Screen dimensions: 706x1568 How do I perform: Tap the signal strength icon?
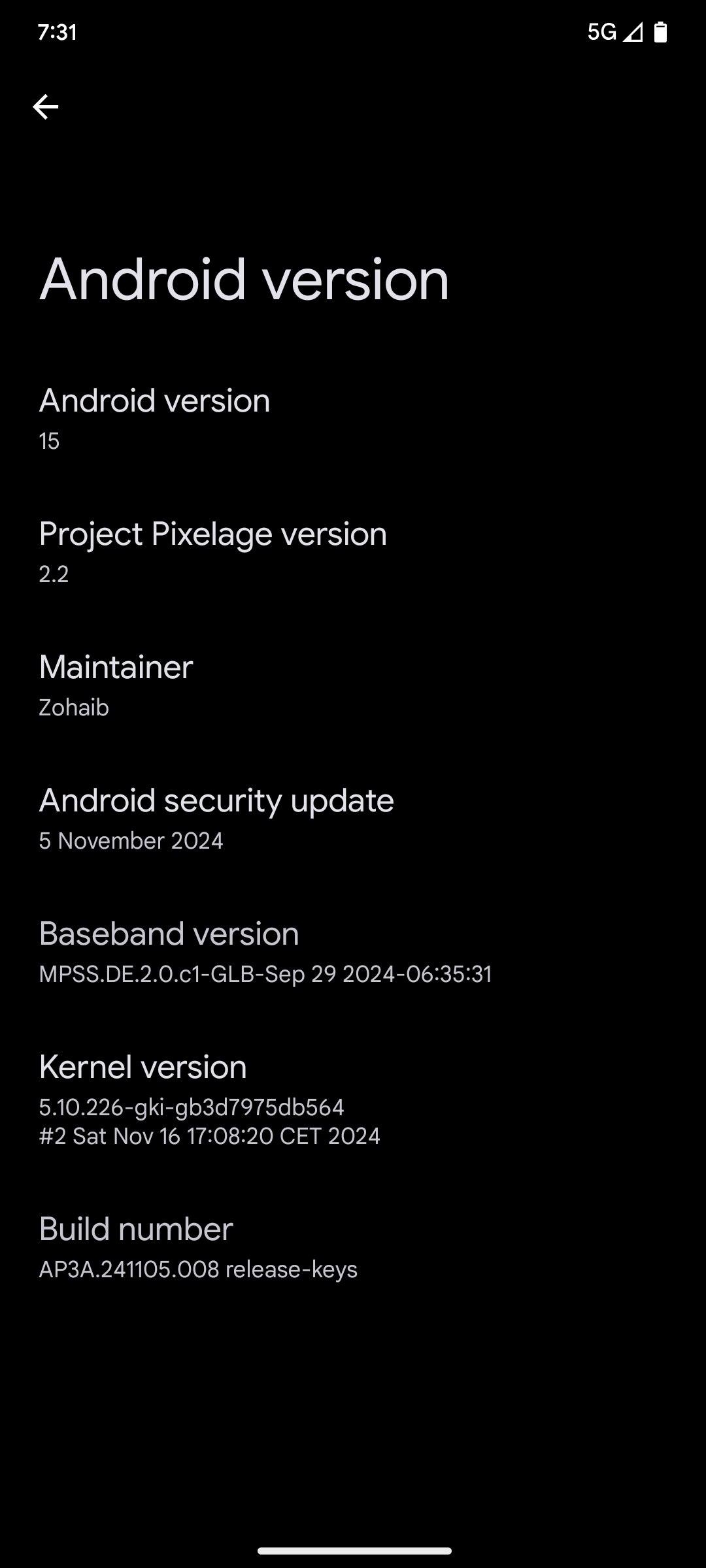pos(633,32)
